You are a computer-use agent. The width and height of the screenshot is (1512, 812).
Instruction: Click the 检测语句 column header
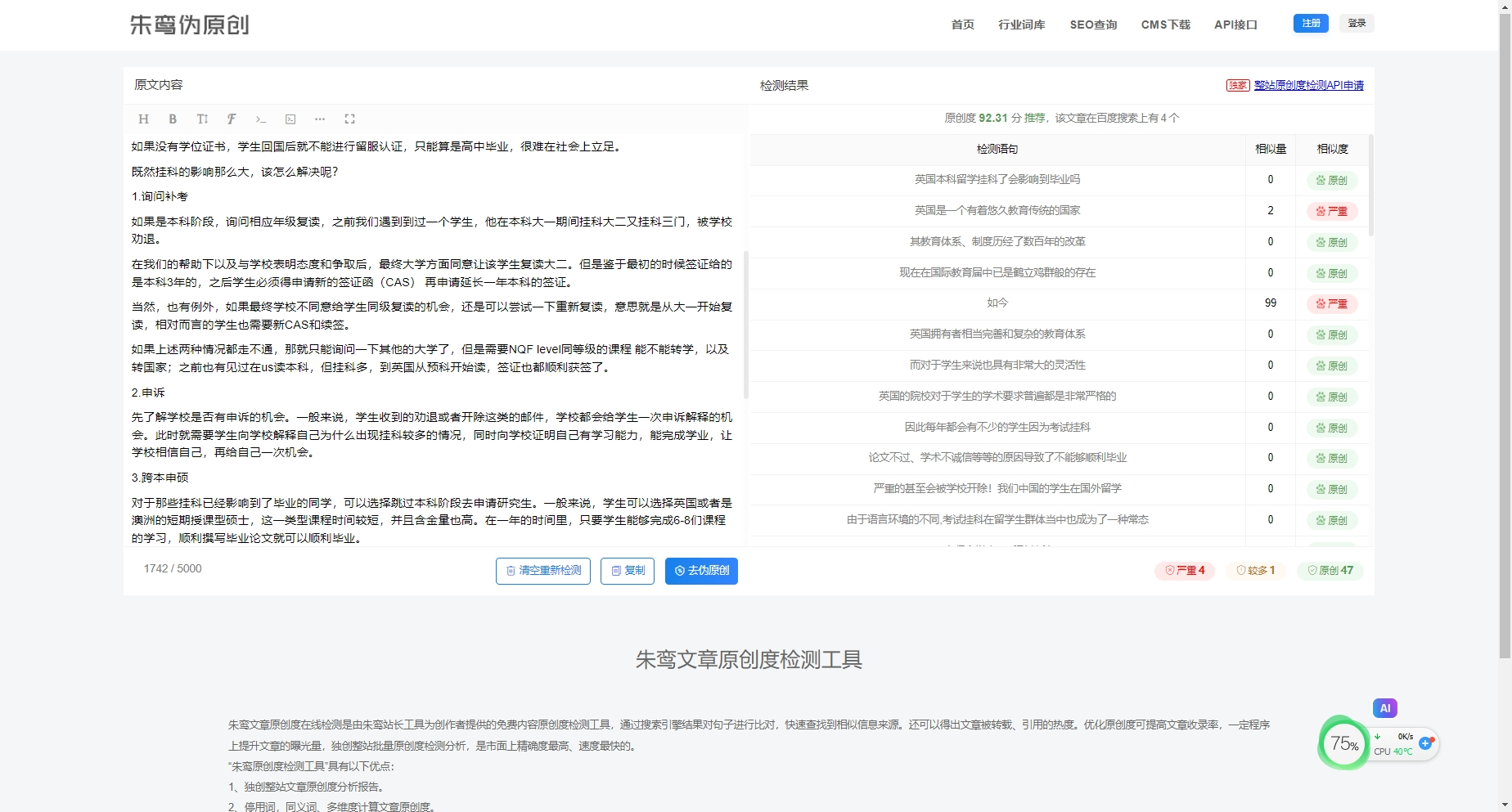pos(997,149)
